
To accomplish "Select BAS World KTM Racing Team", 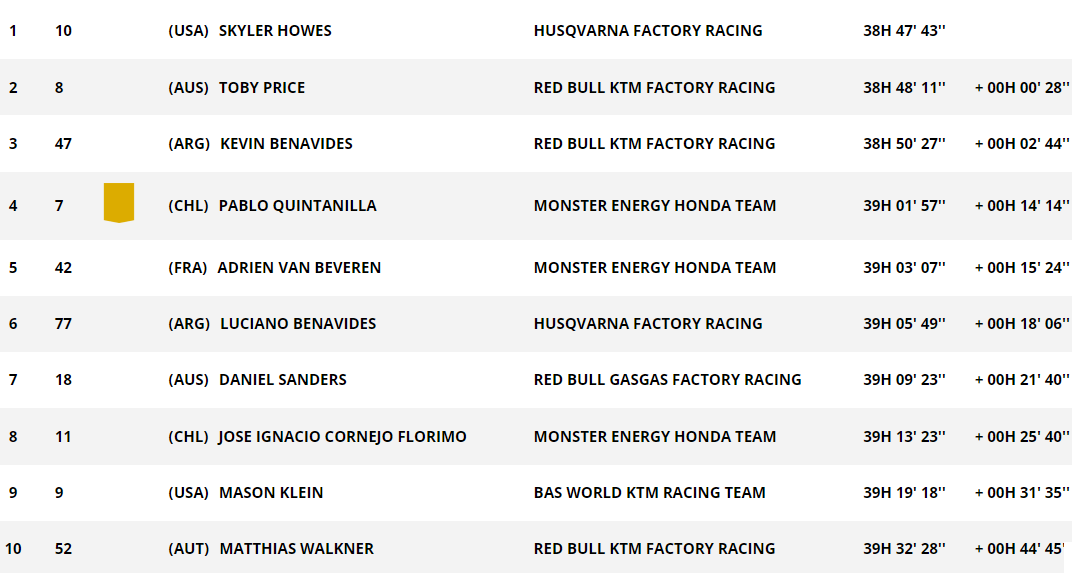I will click(649, 493).
